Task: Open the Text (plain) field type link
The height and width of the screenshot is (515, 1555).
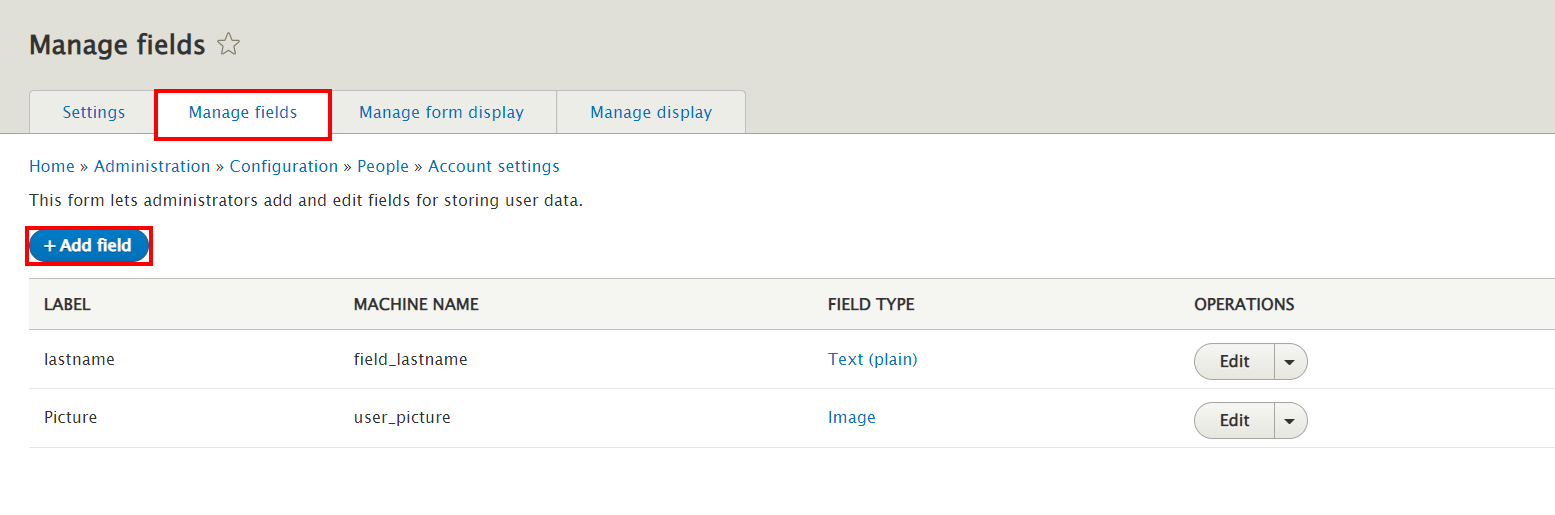Action: pos(872,359)
